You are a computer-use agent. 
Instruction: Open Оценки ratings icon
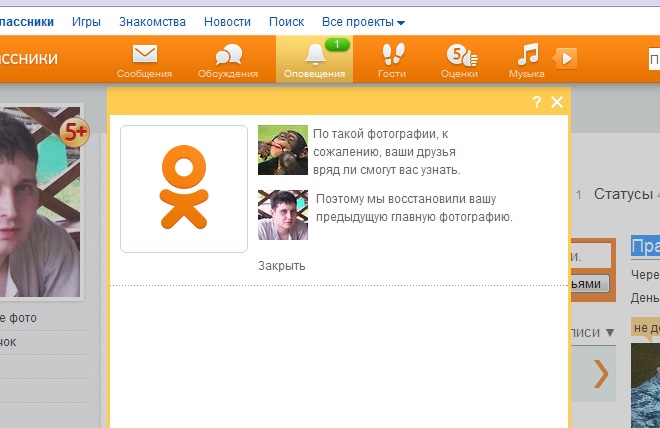point(461,55)
